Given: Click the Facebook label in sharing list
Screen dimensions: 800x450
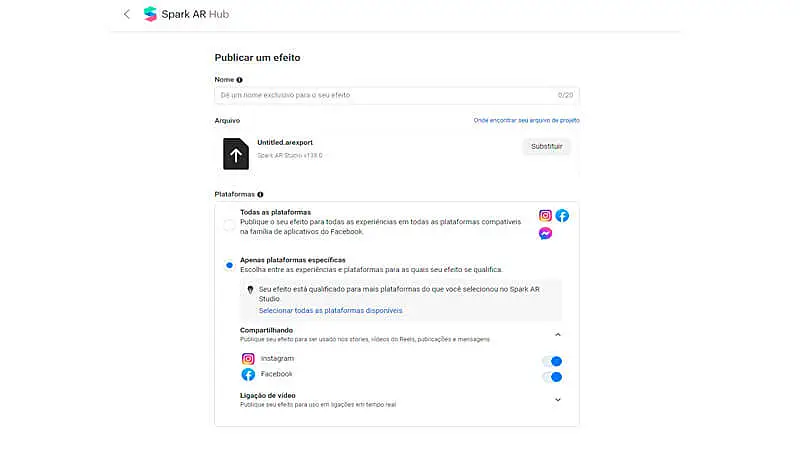Looking at the screenshot, I should pyautogui.click(x=277, y=374).
